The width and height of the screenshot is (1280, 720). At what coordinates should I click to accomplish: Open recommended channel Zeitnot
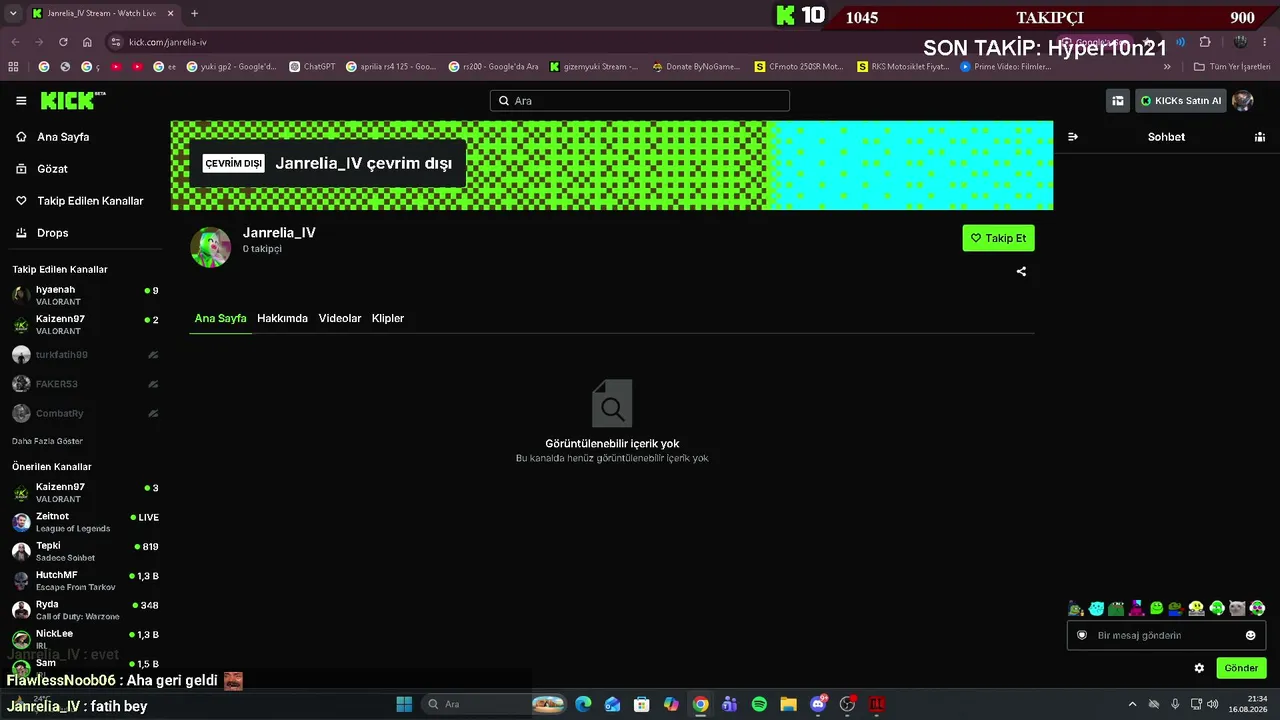(85, 522)
